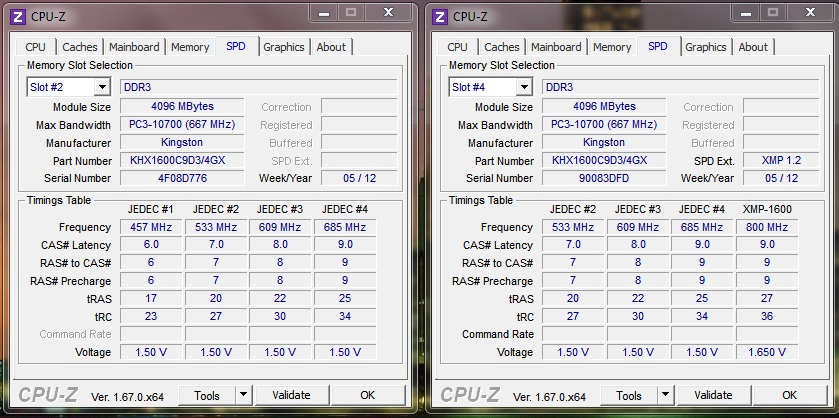Click the XMP 1.2 SPD Ext. field
The height and width of the screenshot is (418, 839).
[x=781, y=160]
